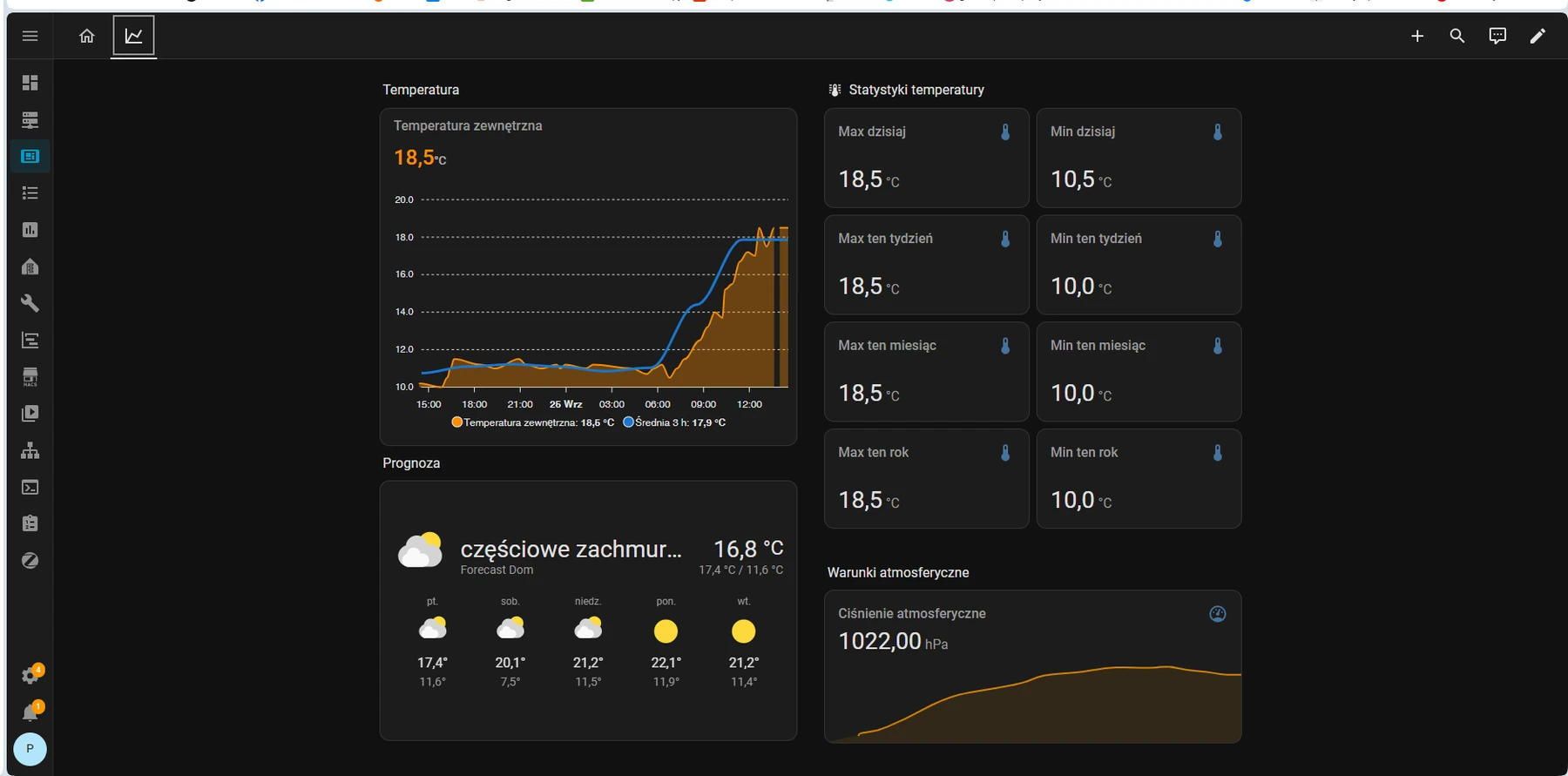
Task: Click the Statystyki temperatury heading
Action: point(916,90)
